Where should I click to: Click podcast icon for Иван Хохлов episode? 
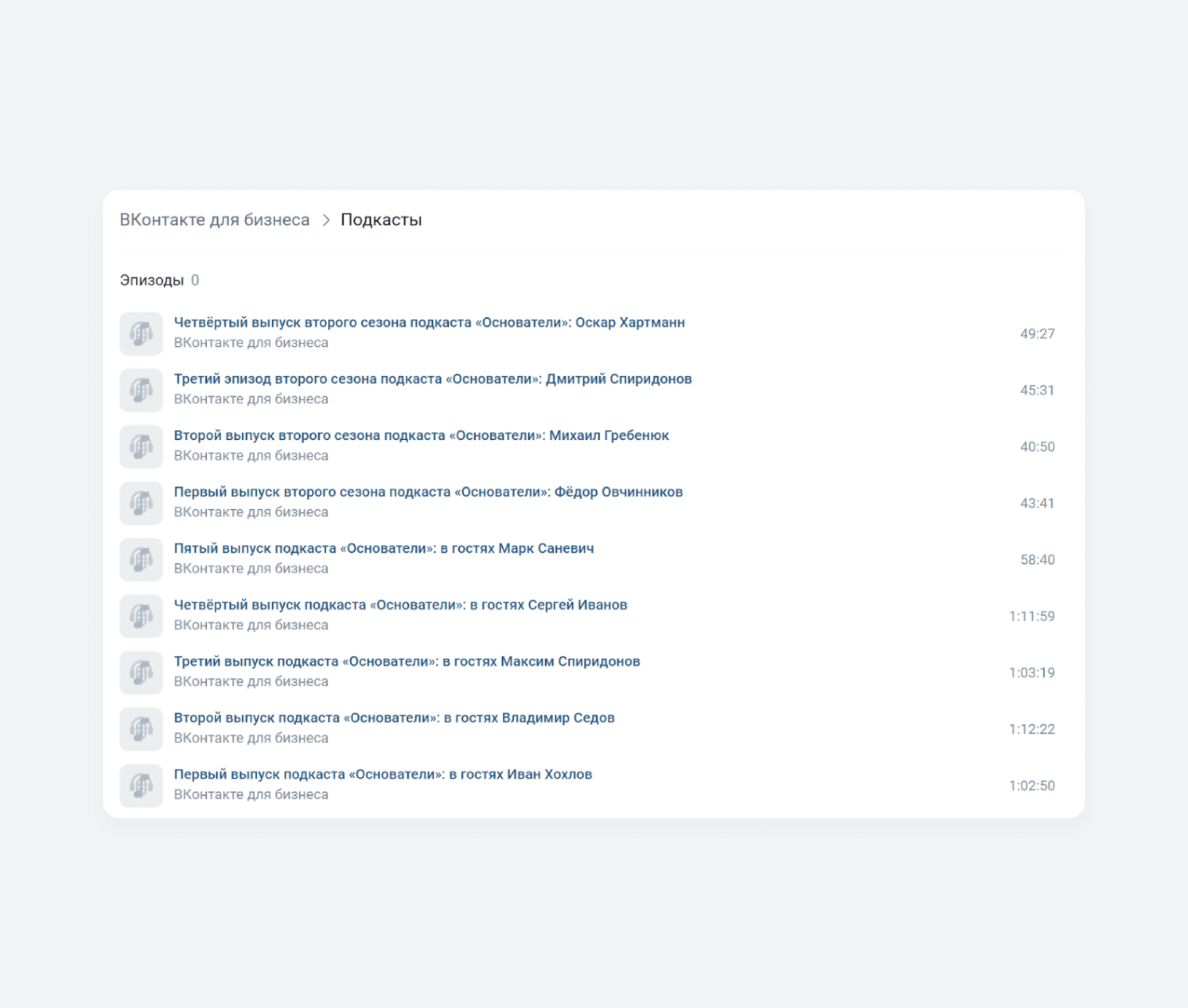141,786
